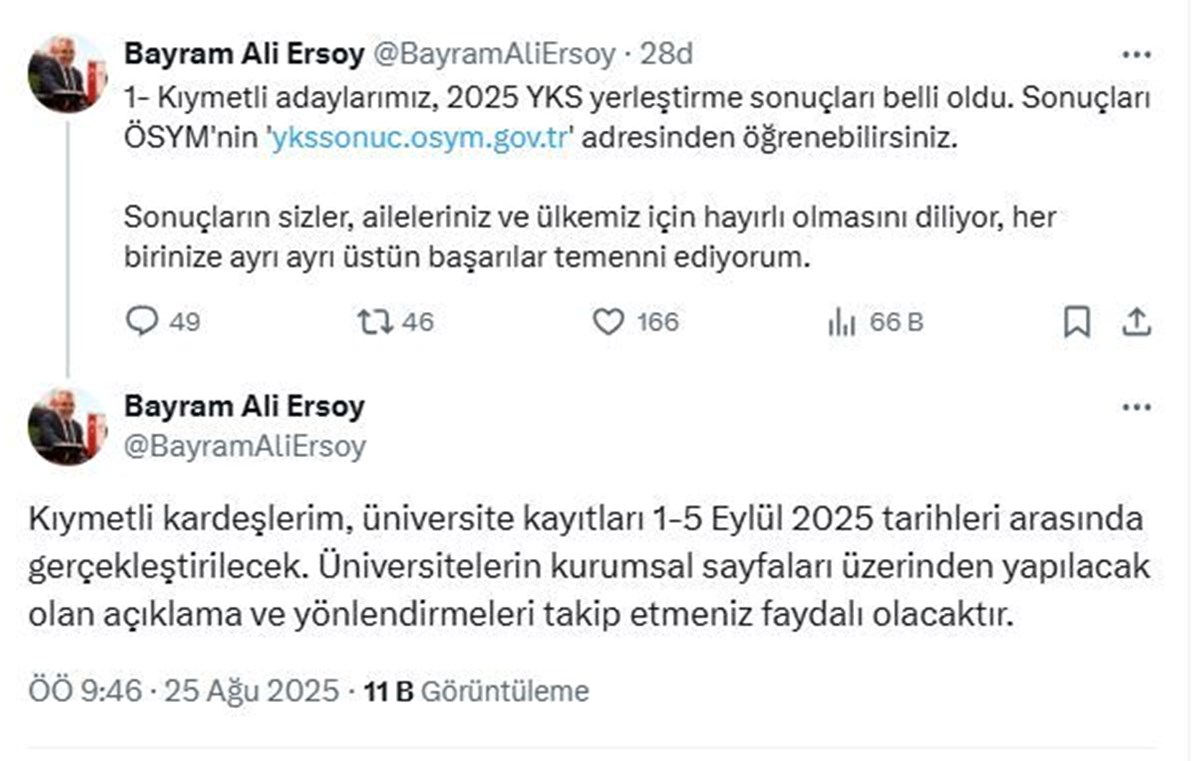Screen dimensions: 1200x761
Task: Click the profile avatar on first tweet
Action: (67, 74)
